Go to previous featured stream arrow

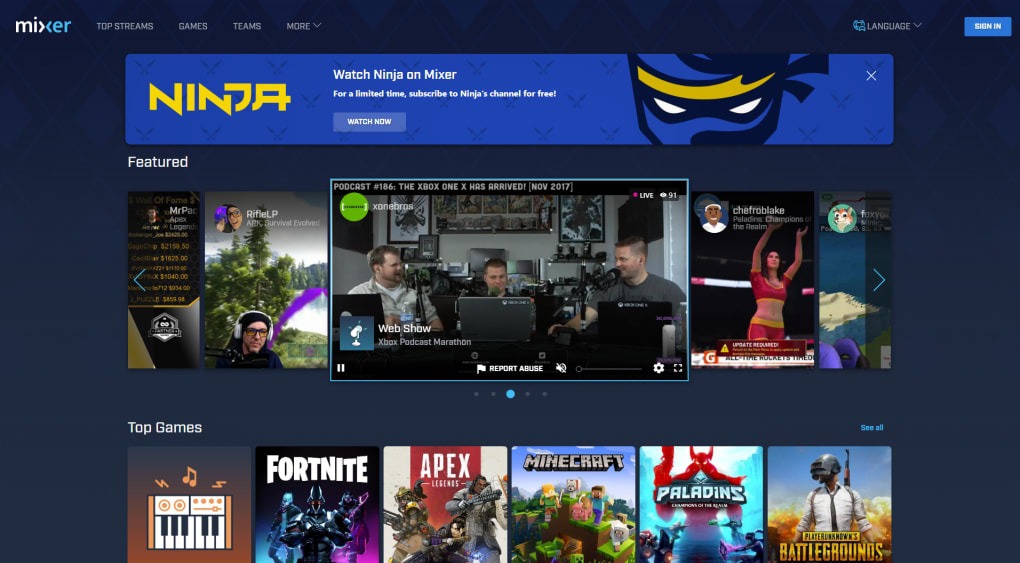139,280
